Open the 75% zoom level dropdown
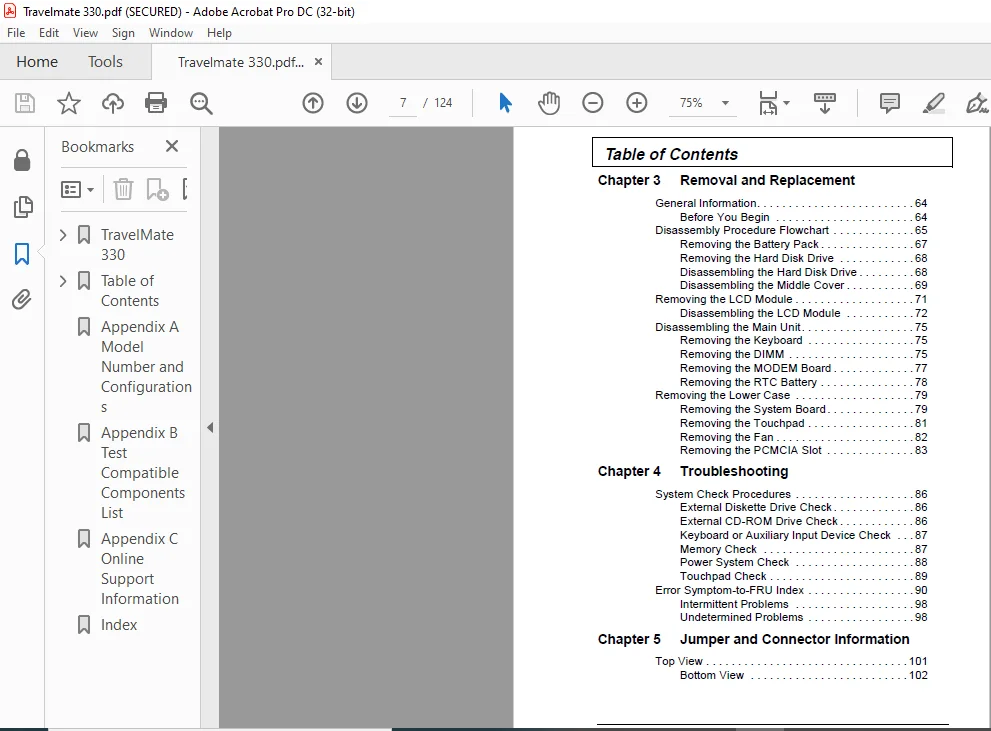Screen dimensions: 991x731 point(726,103)
